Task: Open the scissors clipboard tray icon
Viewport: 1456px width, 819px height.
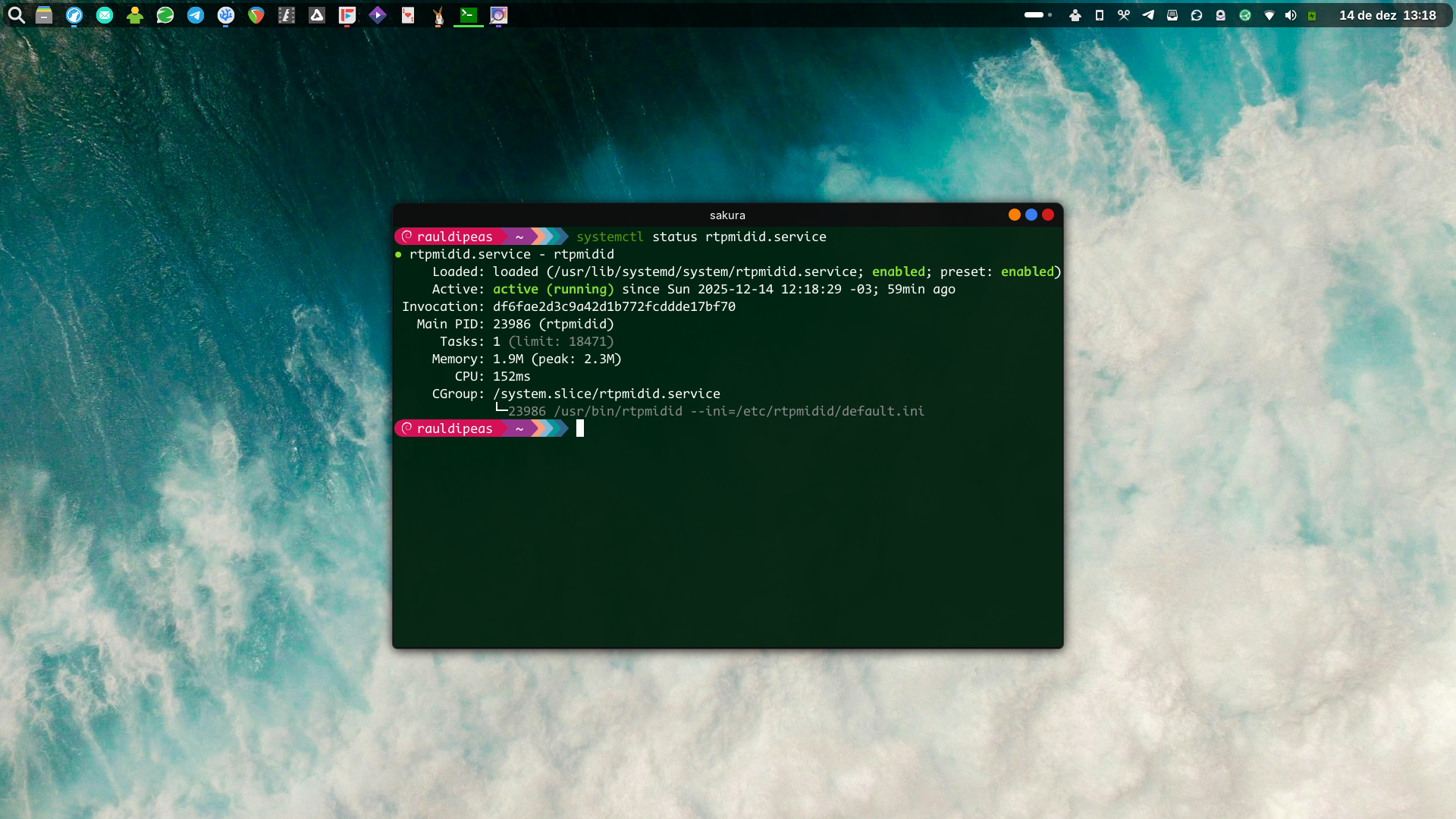Action: 1124,15
